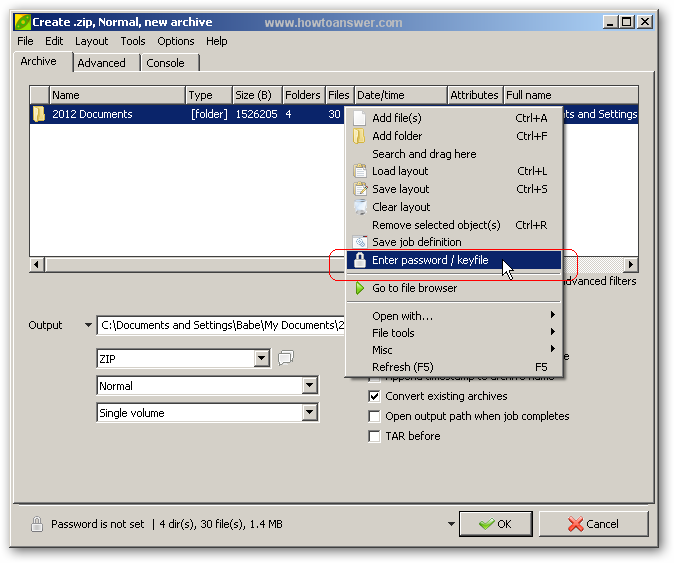The height and width of the screenshot is (563, 674).
Task: Sort list by Size (B) column header
Action: [x=257, y=95]
